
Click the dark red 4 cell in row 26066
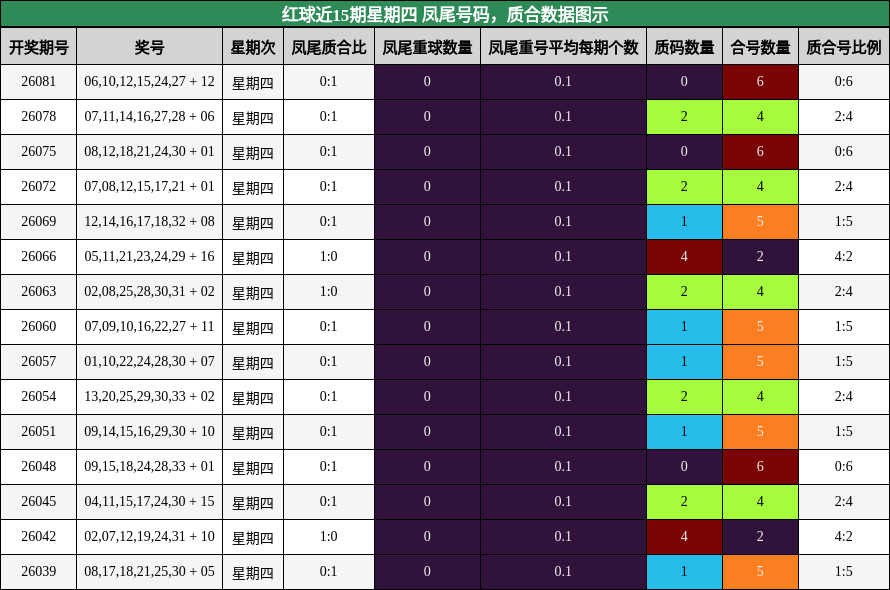(x=684, y=257)
